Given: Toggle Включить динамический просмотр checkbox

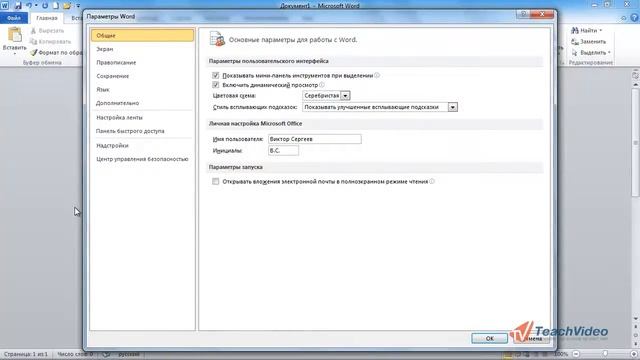Looking at the screenshot, I should click(216, 85).
